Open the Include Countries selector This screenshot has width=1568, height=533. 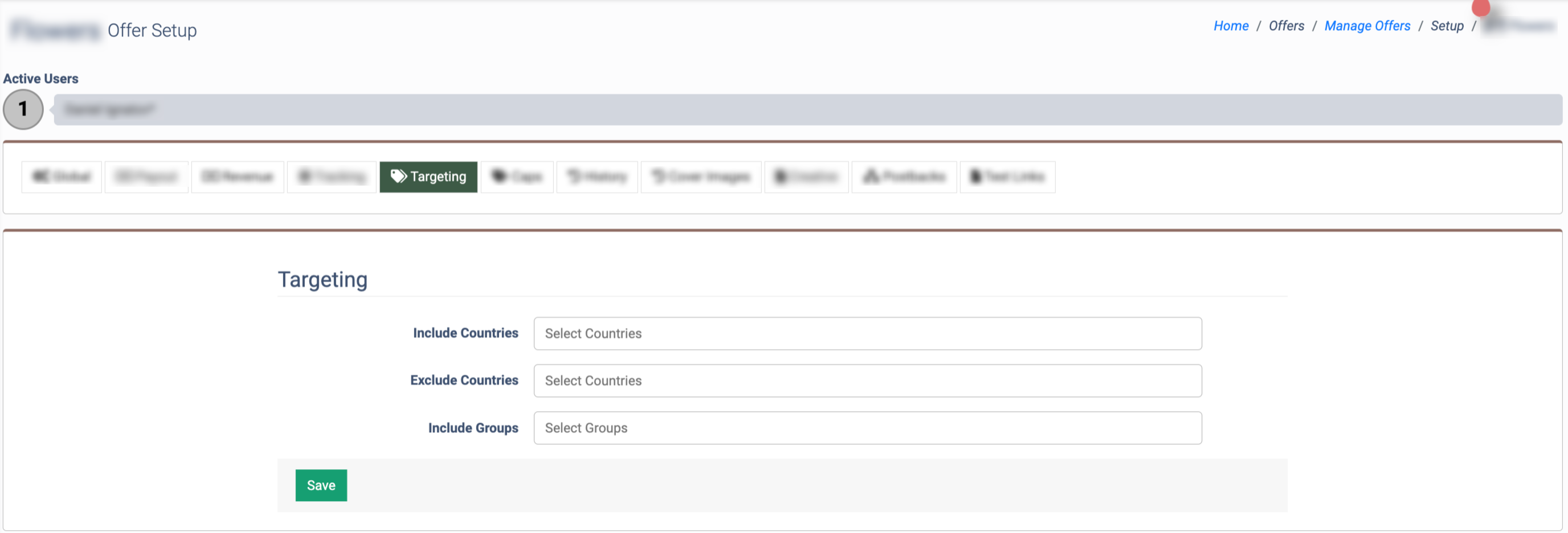pos(867,334)
